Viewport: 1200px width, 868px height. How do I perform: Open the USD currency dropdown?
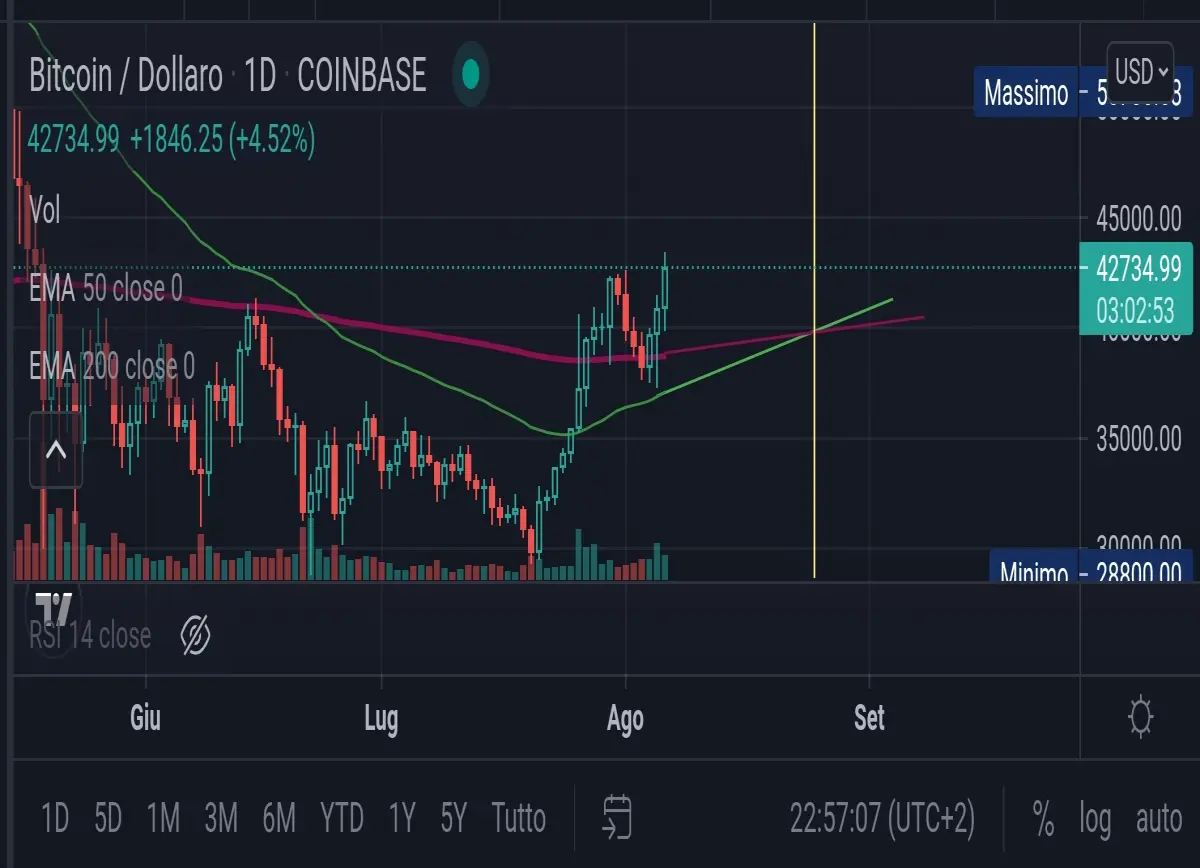click(x=1140, y=72)
